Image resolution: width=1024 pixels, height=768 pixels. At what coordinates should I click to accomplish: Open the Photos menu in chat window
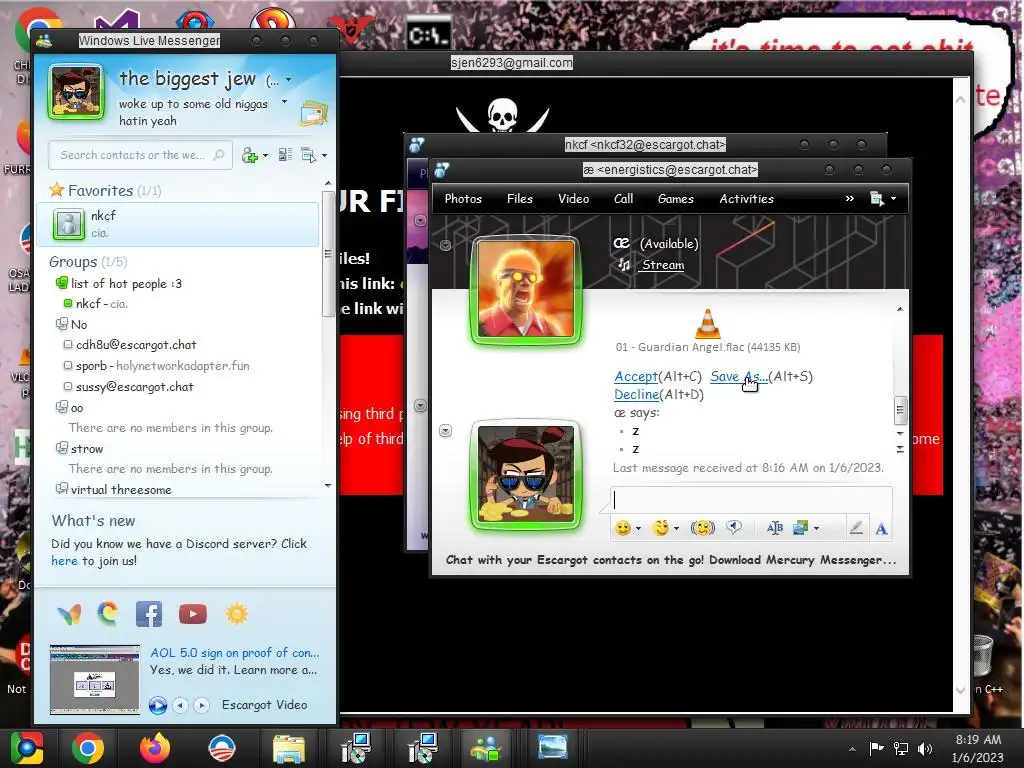[x=463, y=199]
